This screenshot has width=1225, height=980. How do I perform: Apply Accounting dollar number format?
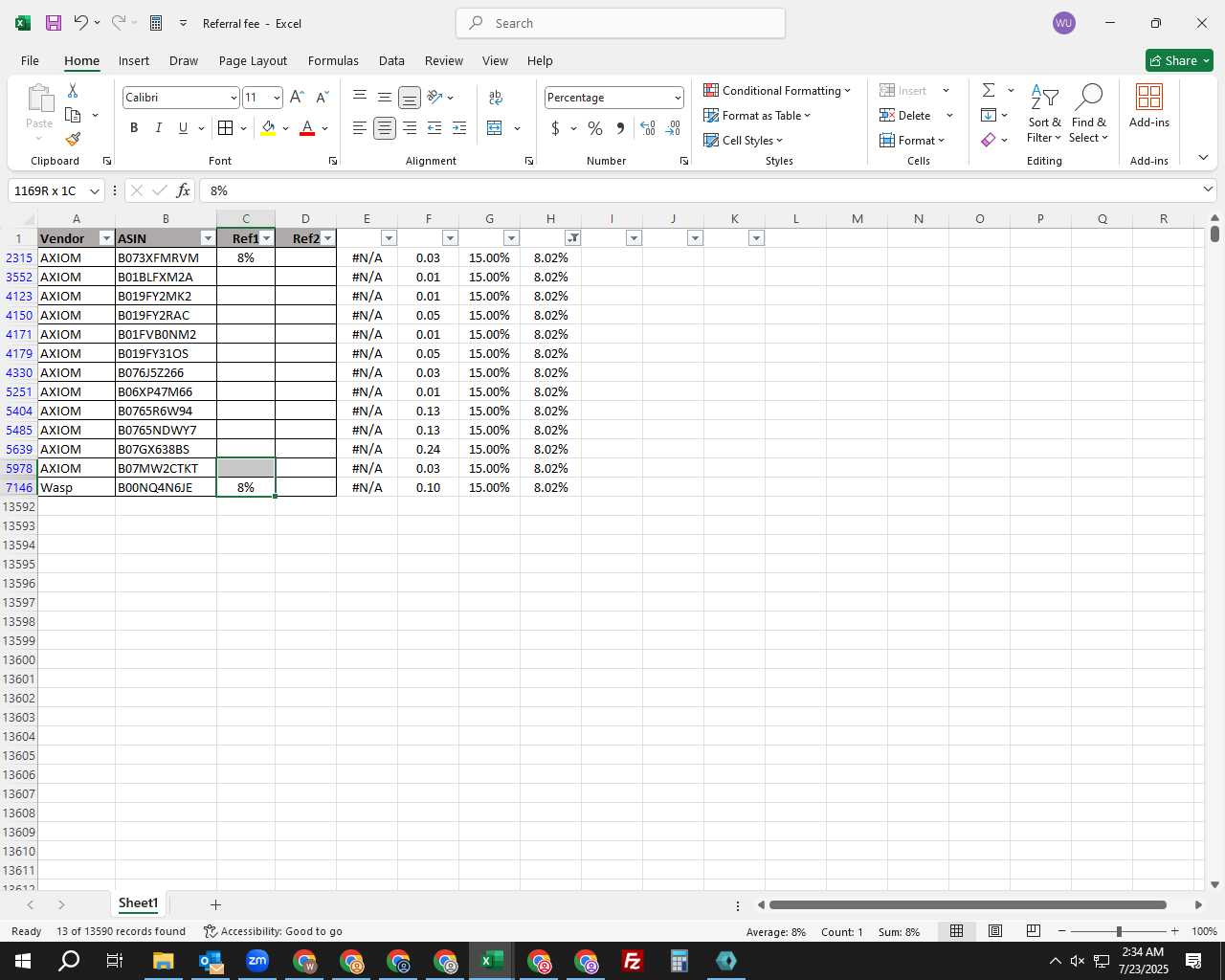coord(555,128)
